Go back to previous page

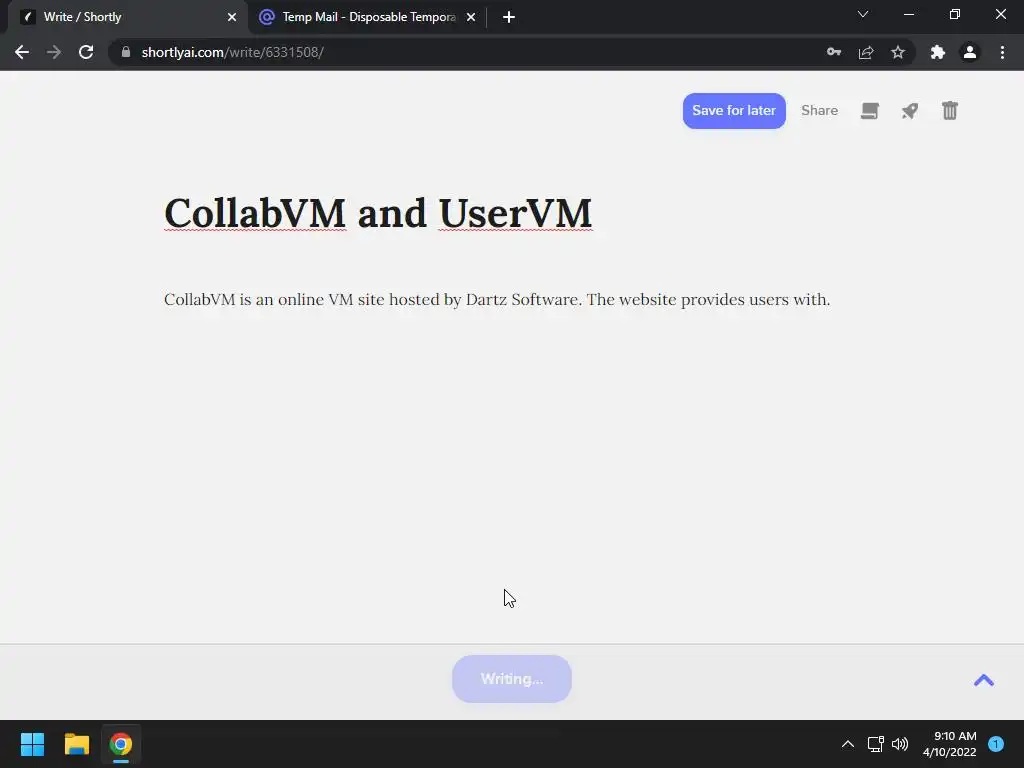[22, 52]
